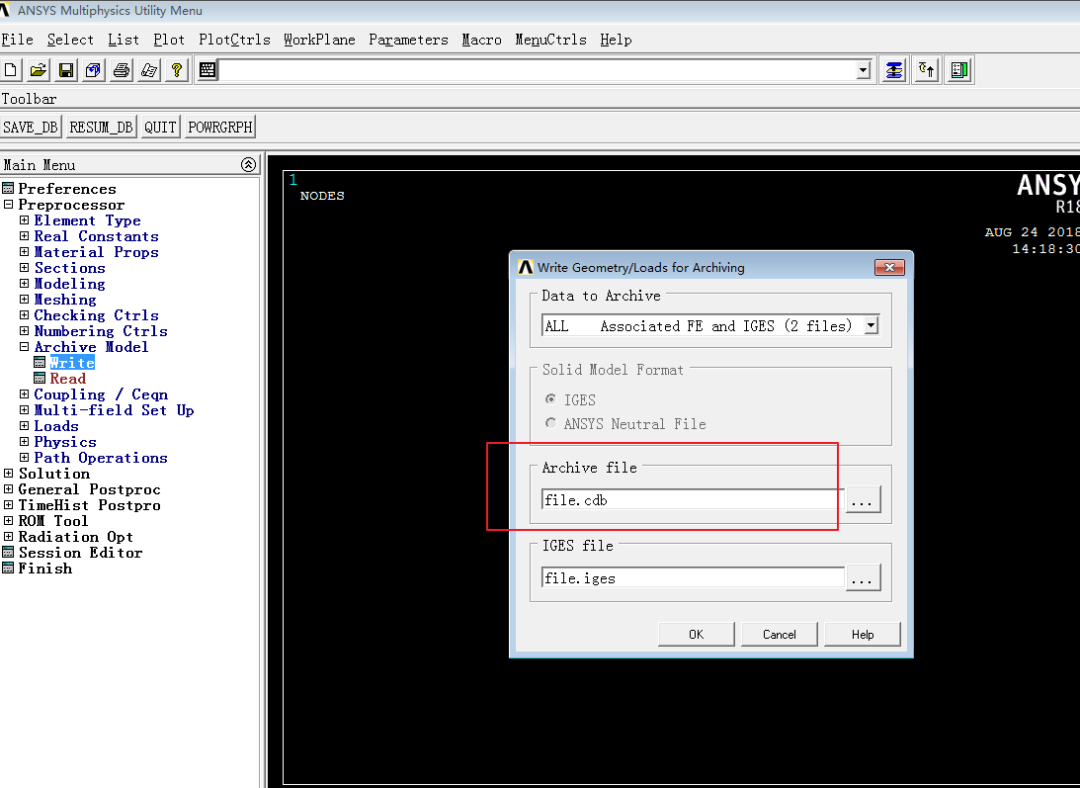Viewport: 1080px width, 788px height.
Task: Click the Open ANSYS File folder icon
Action: point(39,70)
